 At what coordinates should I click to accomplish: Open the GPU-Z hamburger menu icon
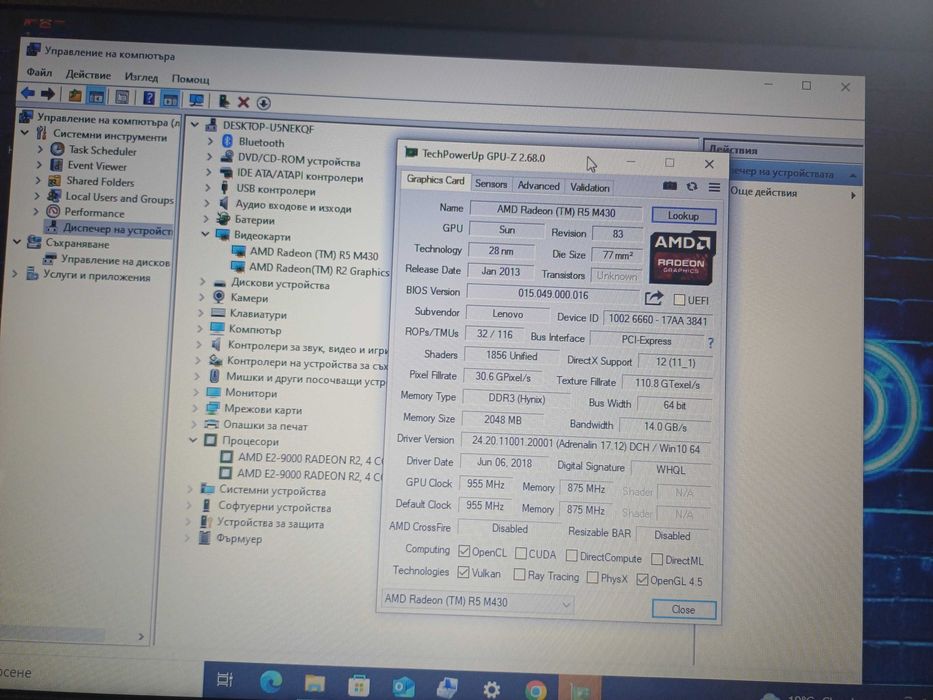tap(714, 187)
